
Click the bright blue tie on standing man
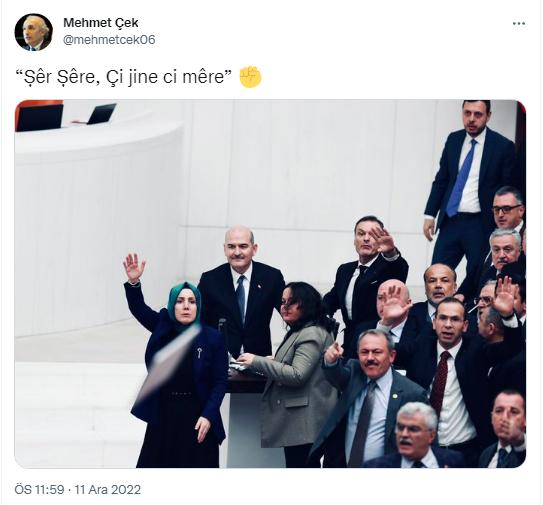(x=461, y=178)
